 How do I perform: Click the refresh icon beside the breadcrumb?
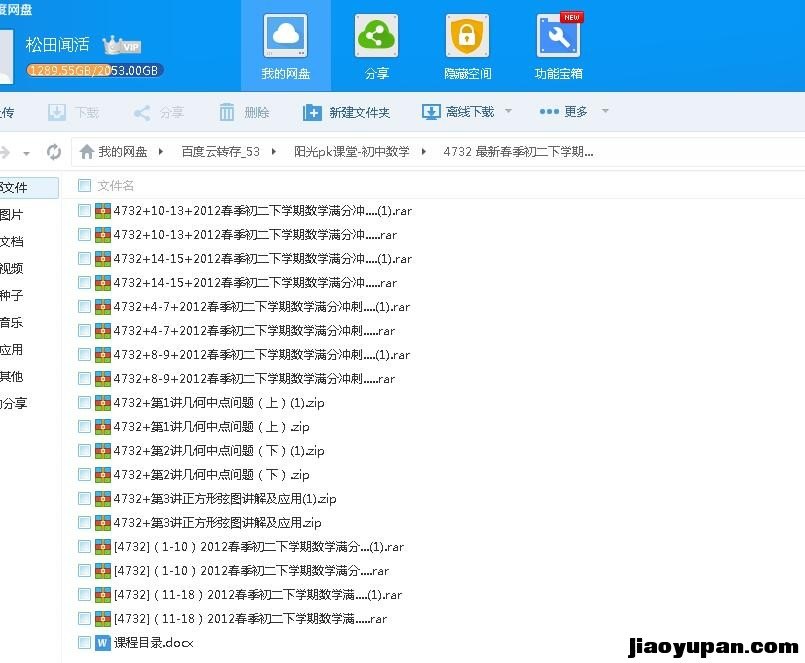(54, 152)
